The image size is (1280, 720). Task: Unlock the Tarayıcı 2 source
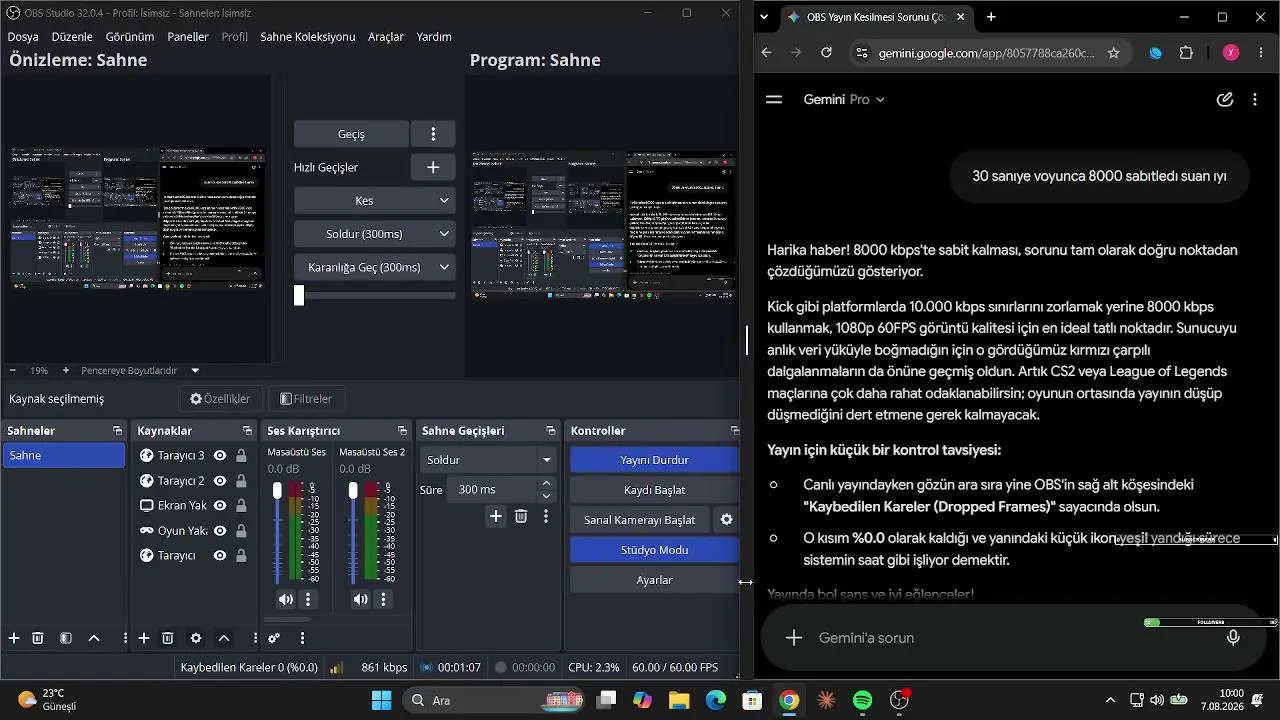[x=241, y=481]
